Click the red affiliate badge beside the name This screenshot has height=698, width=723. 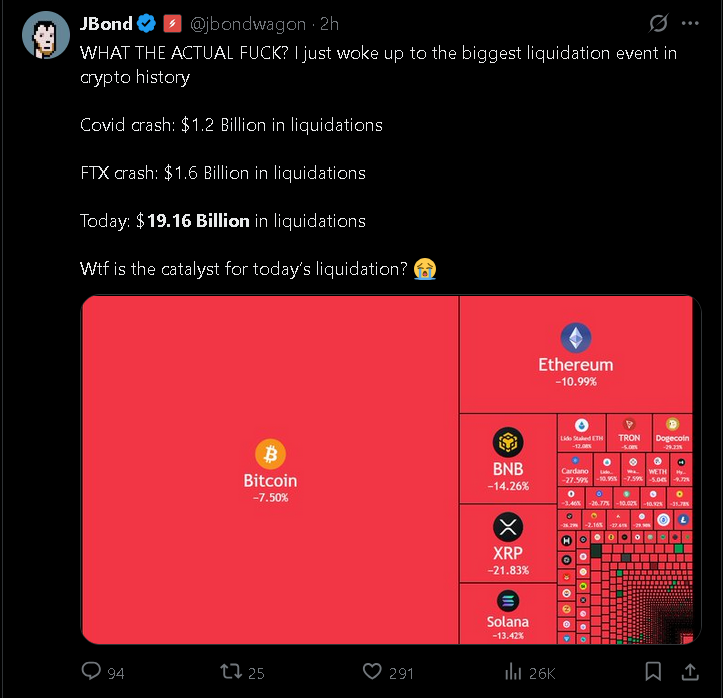171,24
